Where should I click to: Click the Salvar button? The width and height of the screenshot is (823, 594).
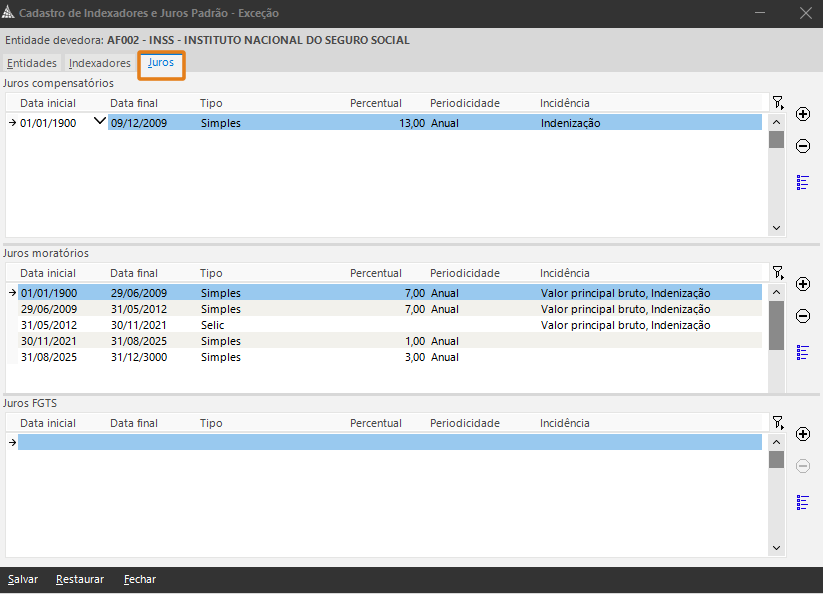click(23, 579)
